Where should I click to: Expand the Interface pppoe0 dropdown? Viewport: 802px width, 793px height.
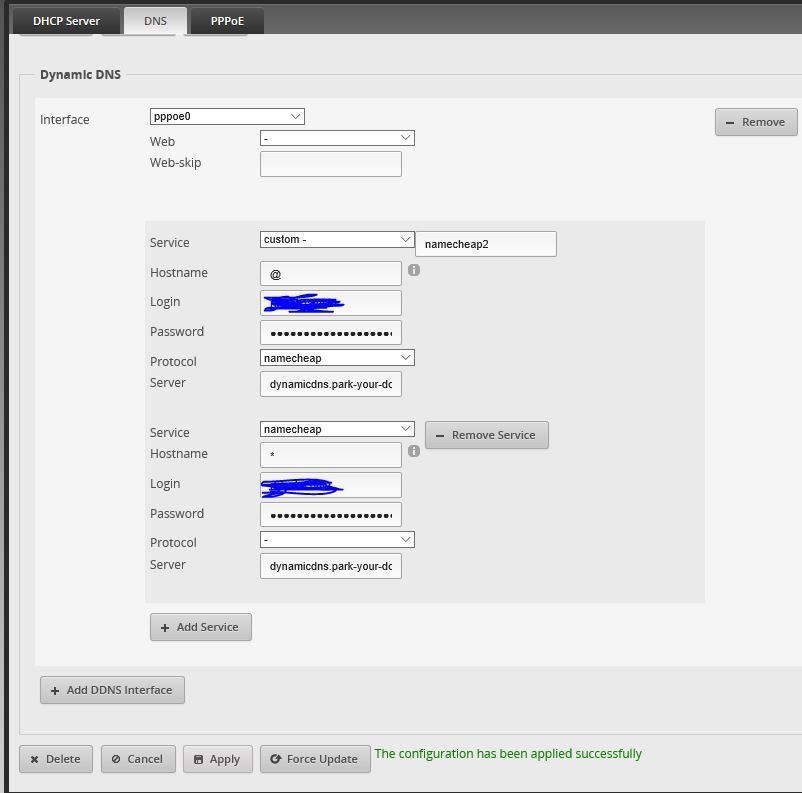click(227, 117)
